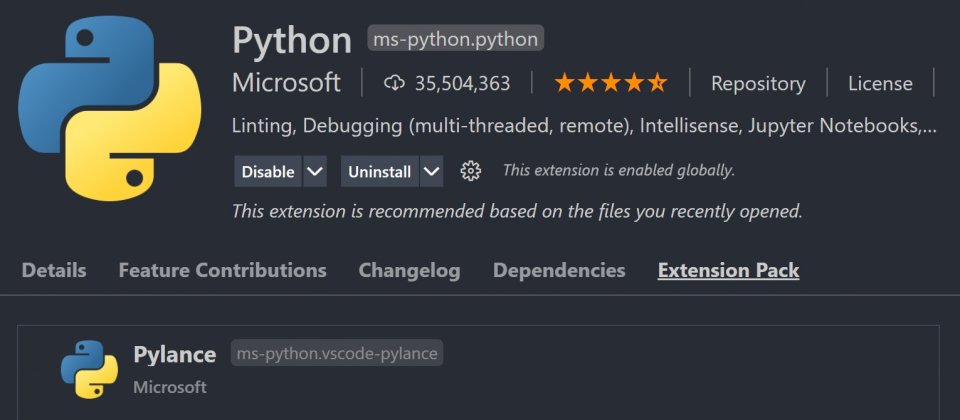The height and width of the screenshot is (420, 960).
Task: Open the Pylance extension title
Action: (x=174, y=354)
